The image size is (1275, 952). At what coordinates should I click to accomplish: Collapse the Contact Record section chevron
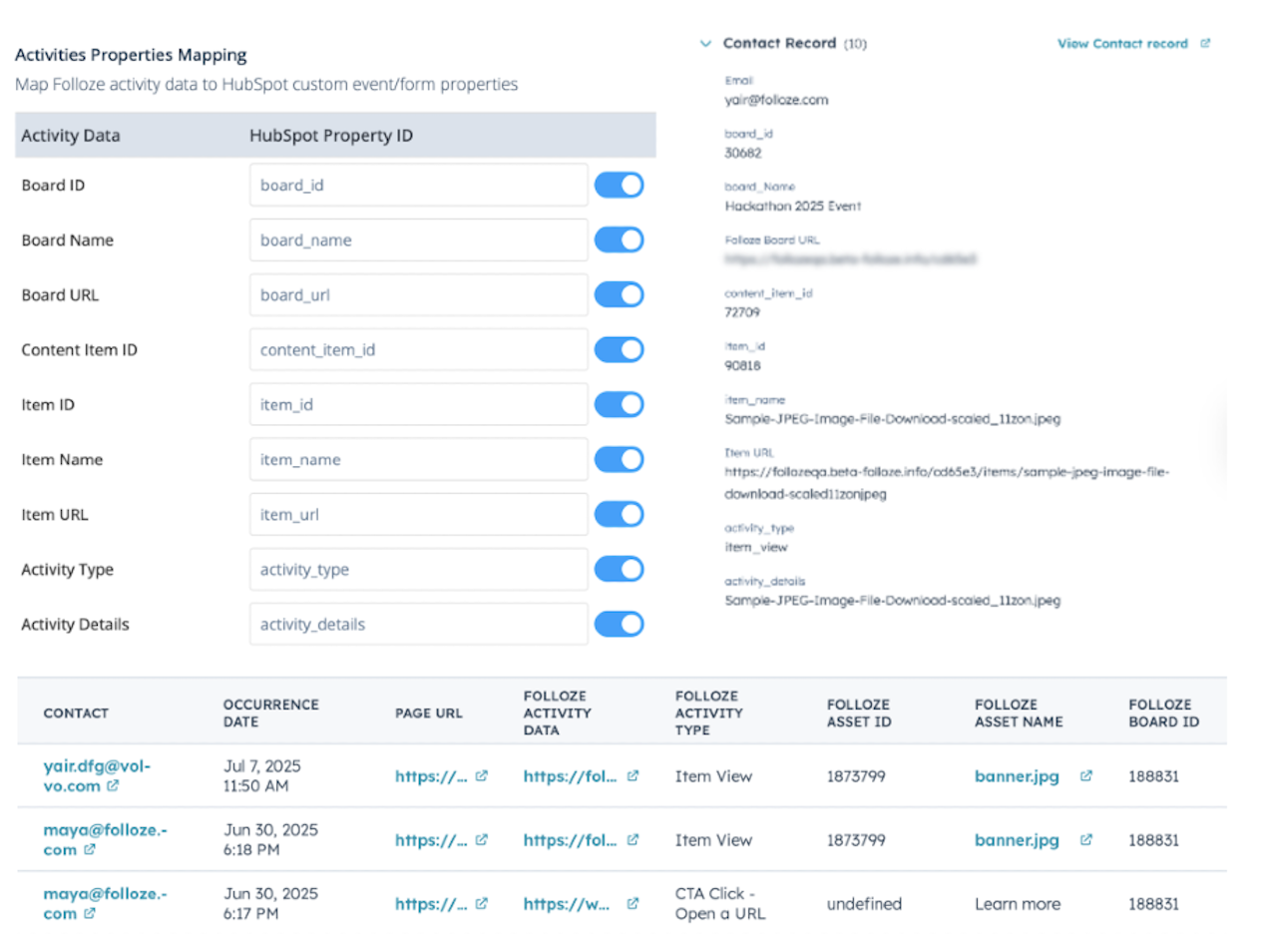[705, 44]
